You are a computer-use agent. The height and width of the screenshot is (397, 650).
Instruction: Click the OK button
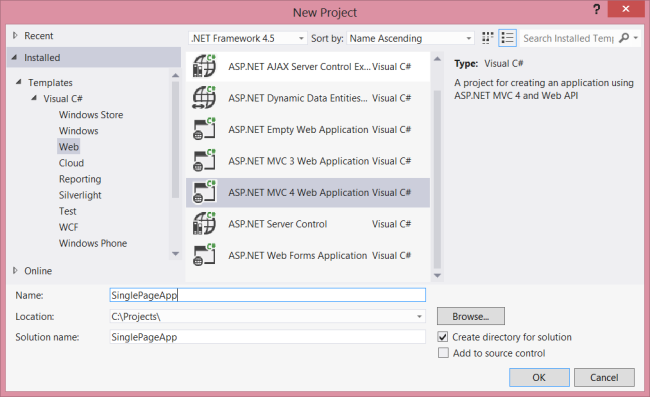(x=539, y=378)
